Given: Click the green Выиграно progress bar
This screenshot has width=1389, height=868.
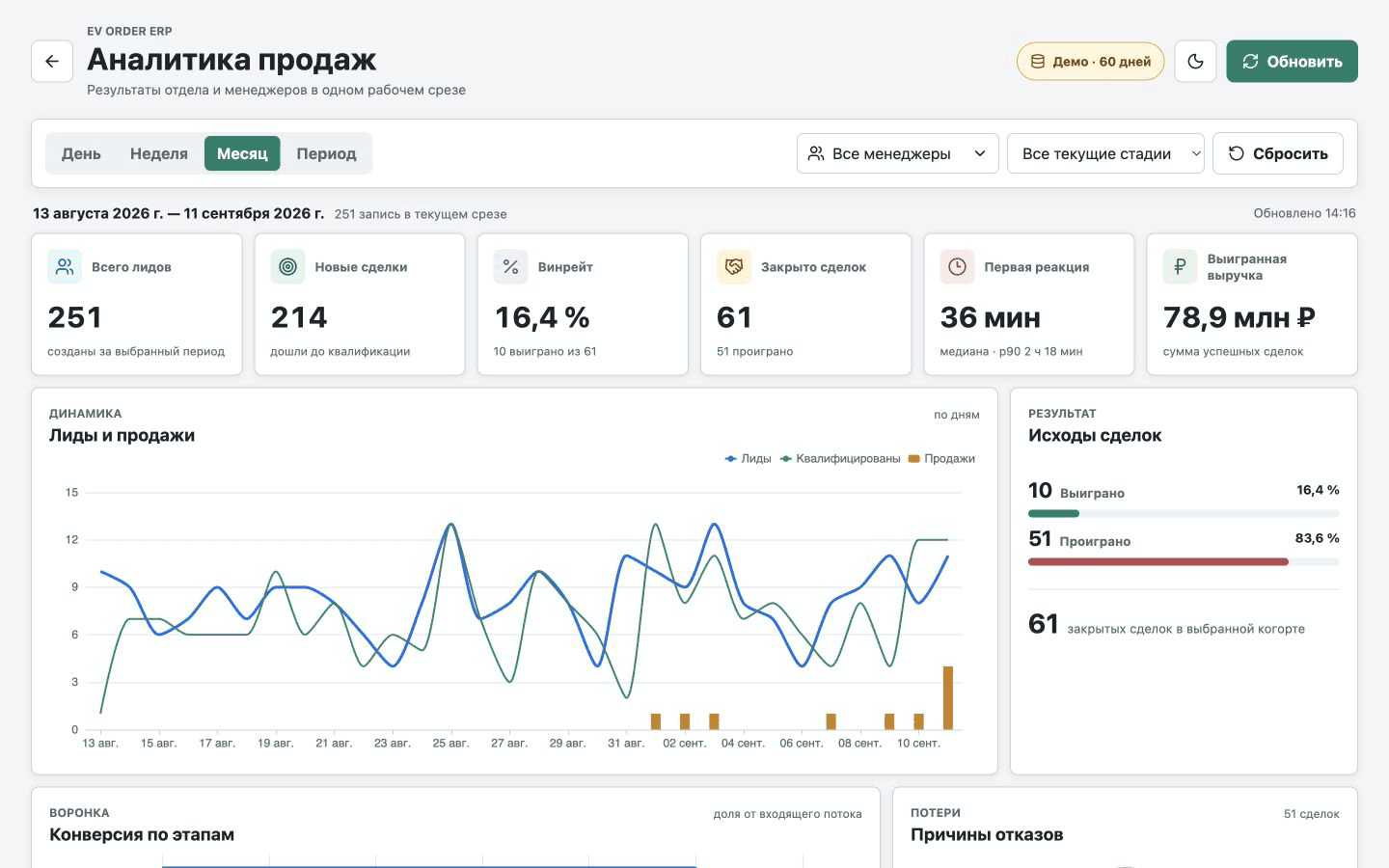Looking at the screenshot, I should click(x=1053, y=513).
